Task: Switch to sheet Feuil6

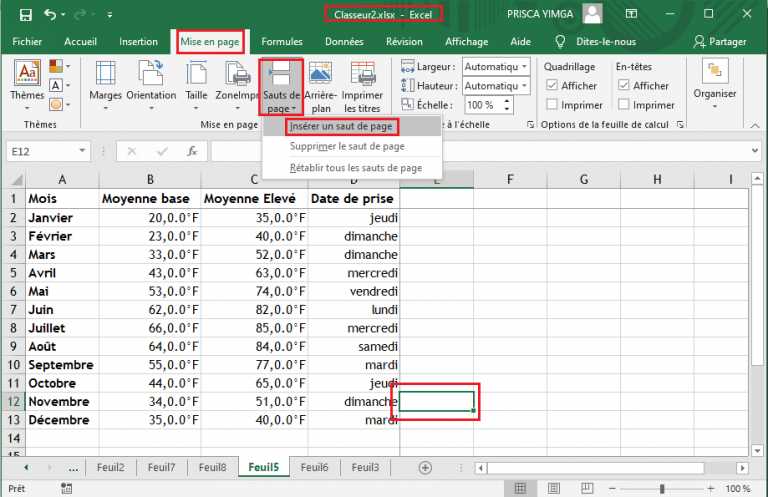Action: coord(314,467)
